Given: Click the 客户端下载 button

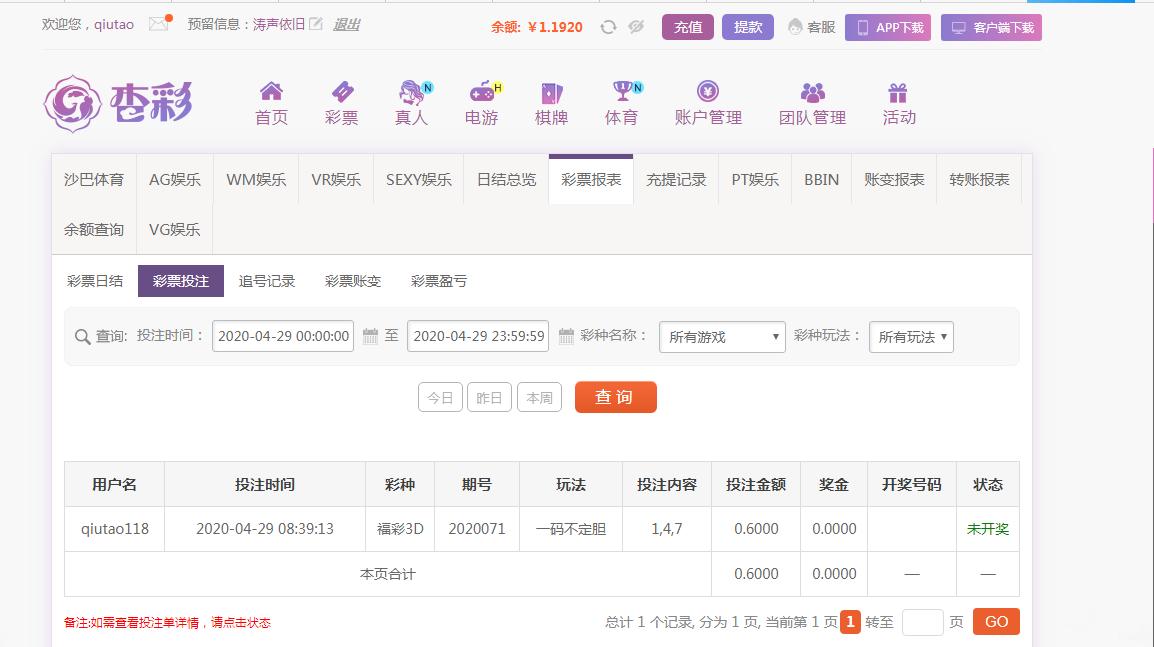Looking at the screenshot, I should (991, 27).
